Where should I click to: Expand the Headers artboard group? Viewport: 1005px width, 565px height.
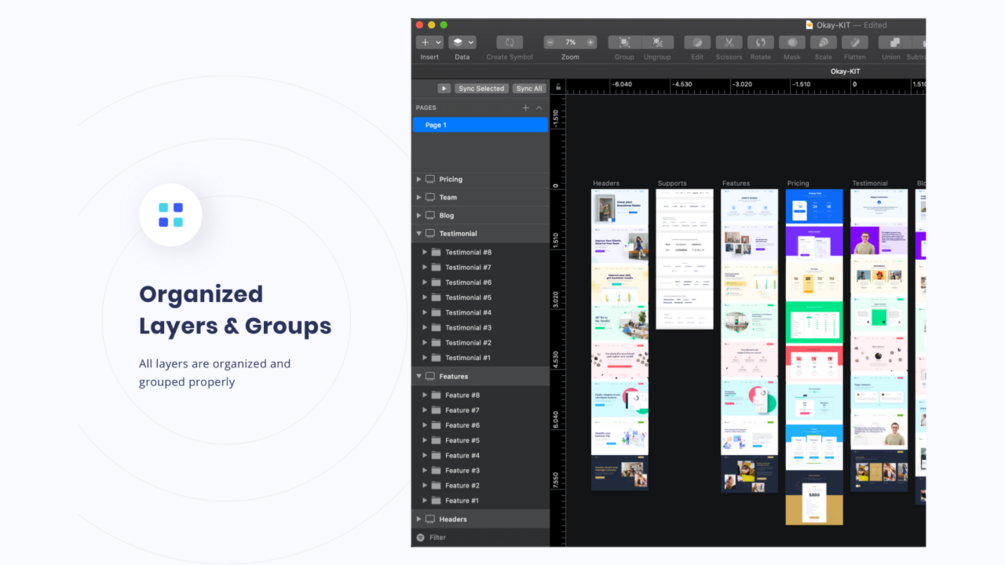[x=419, y=520]
